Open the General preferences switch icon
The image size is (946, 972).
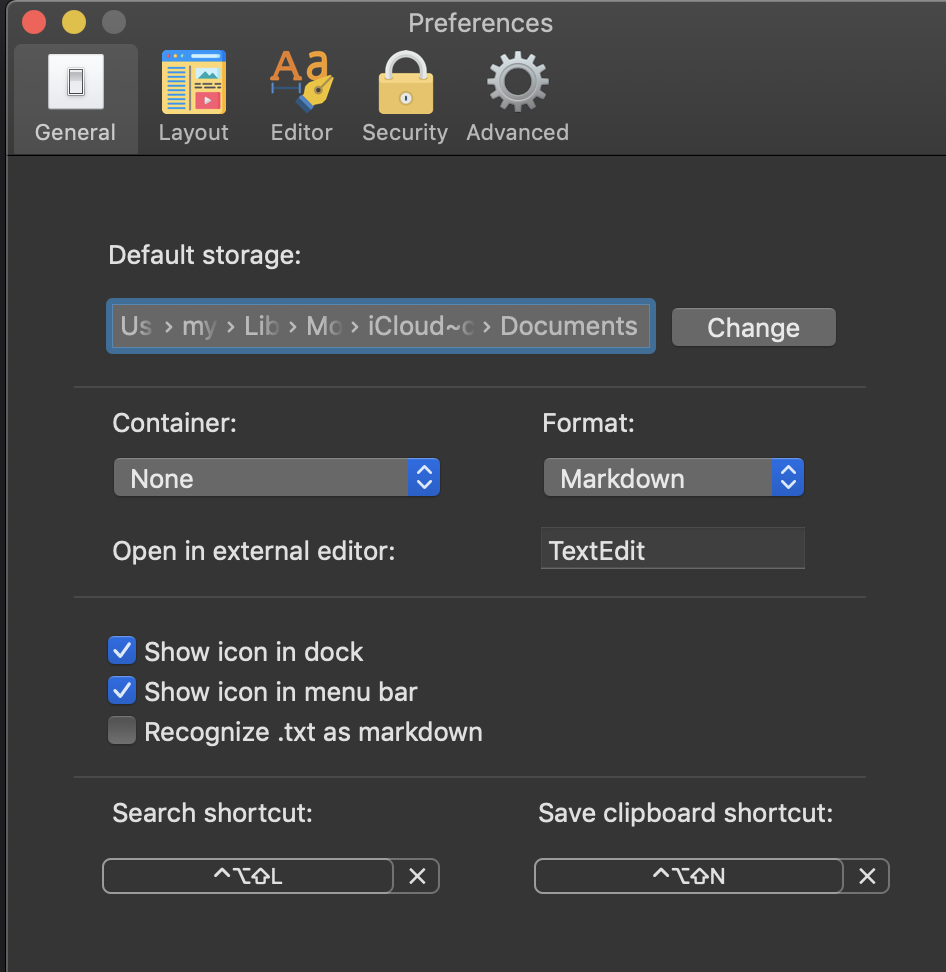[76, 82]
